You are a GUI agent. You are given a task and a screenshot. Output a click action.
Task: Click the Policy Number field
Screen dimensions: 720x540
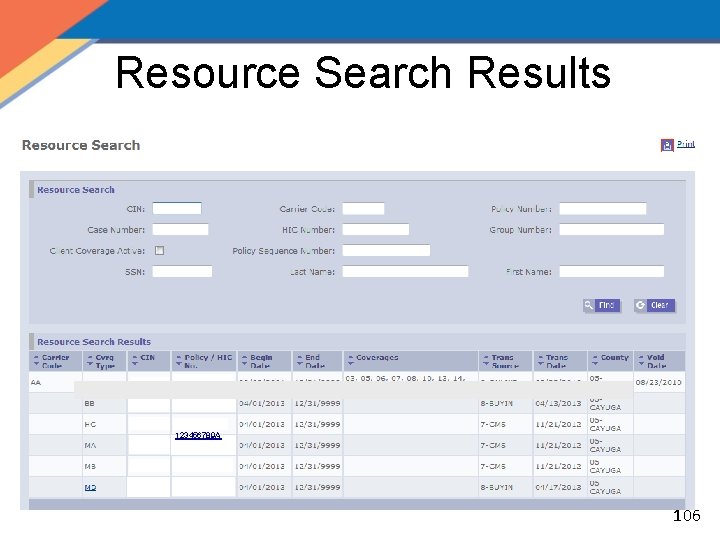pos(602,208)
